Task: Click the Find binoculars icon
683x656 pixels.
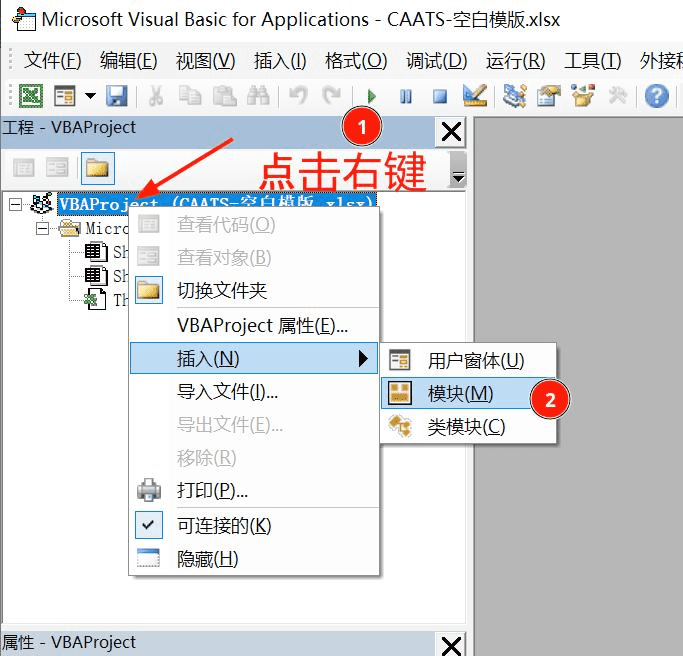Action: 258,95
